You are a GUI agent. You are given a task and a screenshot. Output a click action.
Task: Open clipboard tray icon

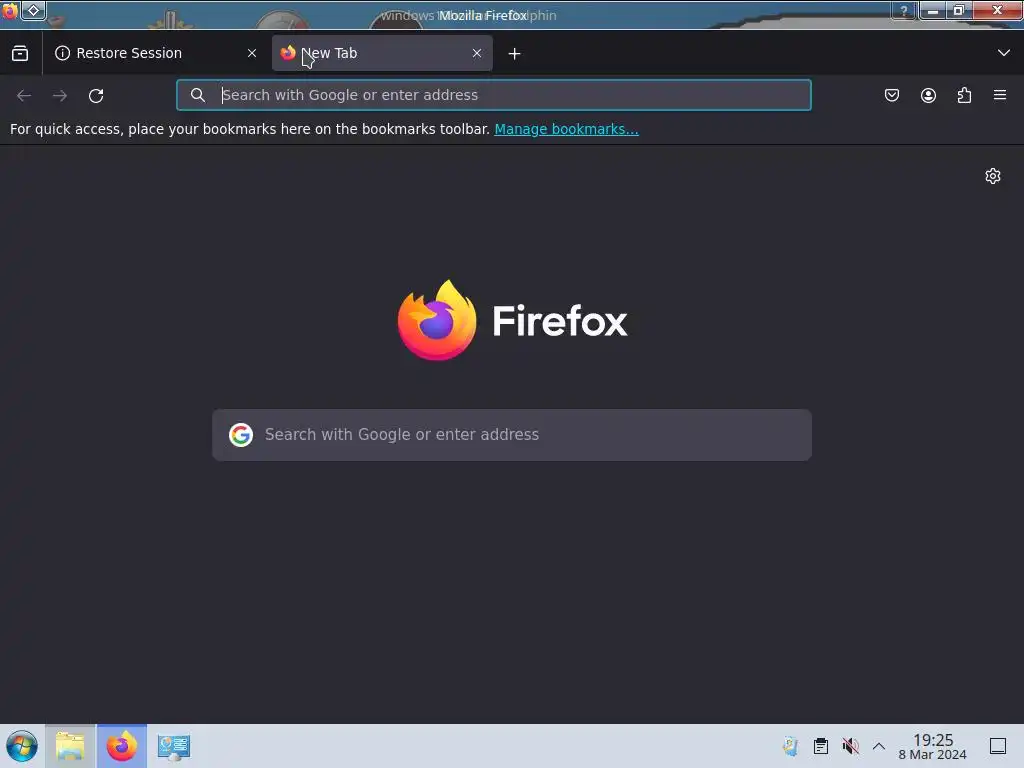pyautogui.click(x=821, y=746)
